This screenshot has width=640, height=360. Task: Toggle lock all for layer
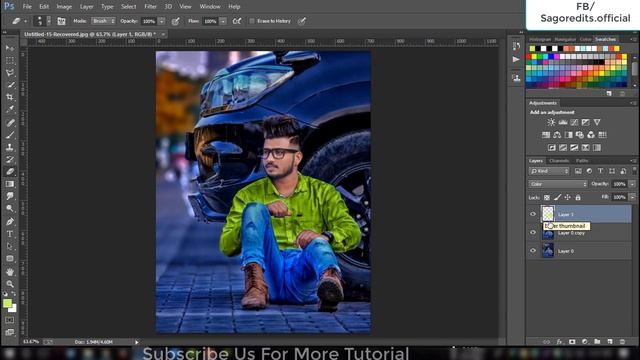pos(578,198)
